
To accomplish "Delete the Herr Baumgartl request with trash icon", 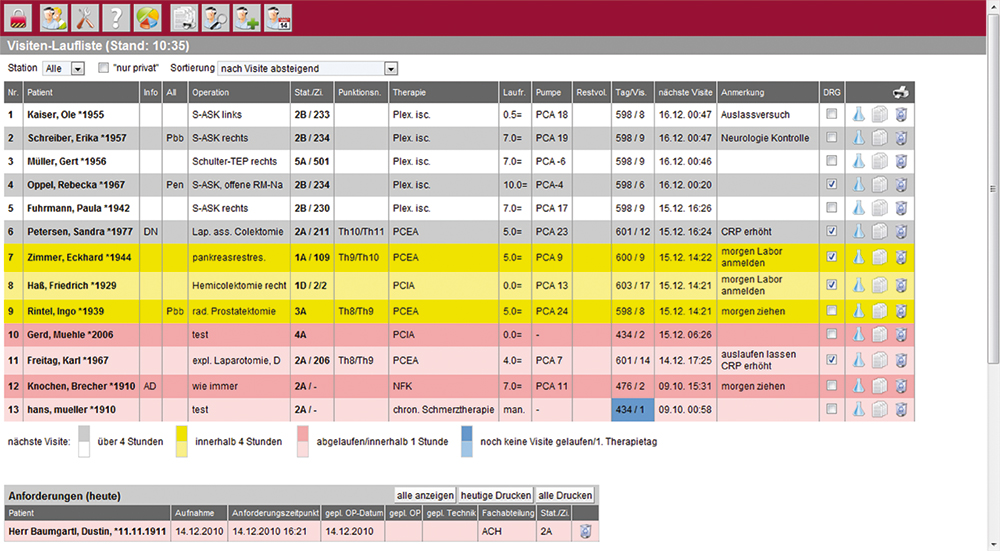I will click(588, 531).
